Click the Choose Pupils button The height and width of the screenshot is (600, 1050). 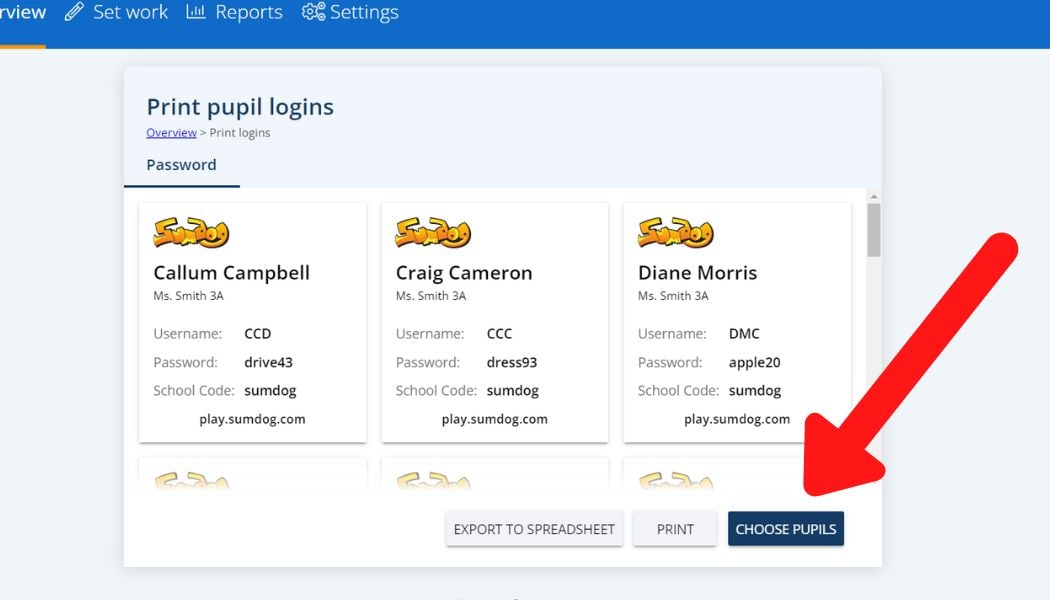tap(786, 528)
